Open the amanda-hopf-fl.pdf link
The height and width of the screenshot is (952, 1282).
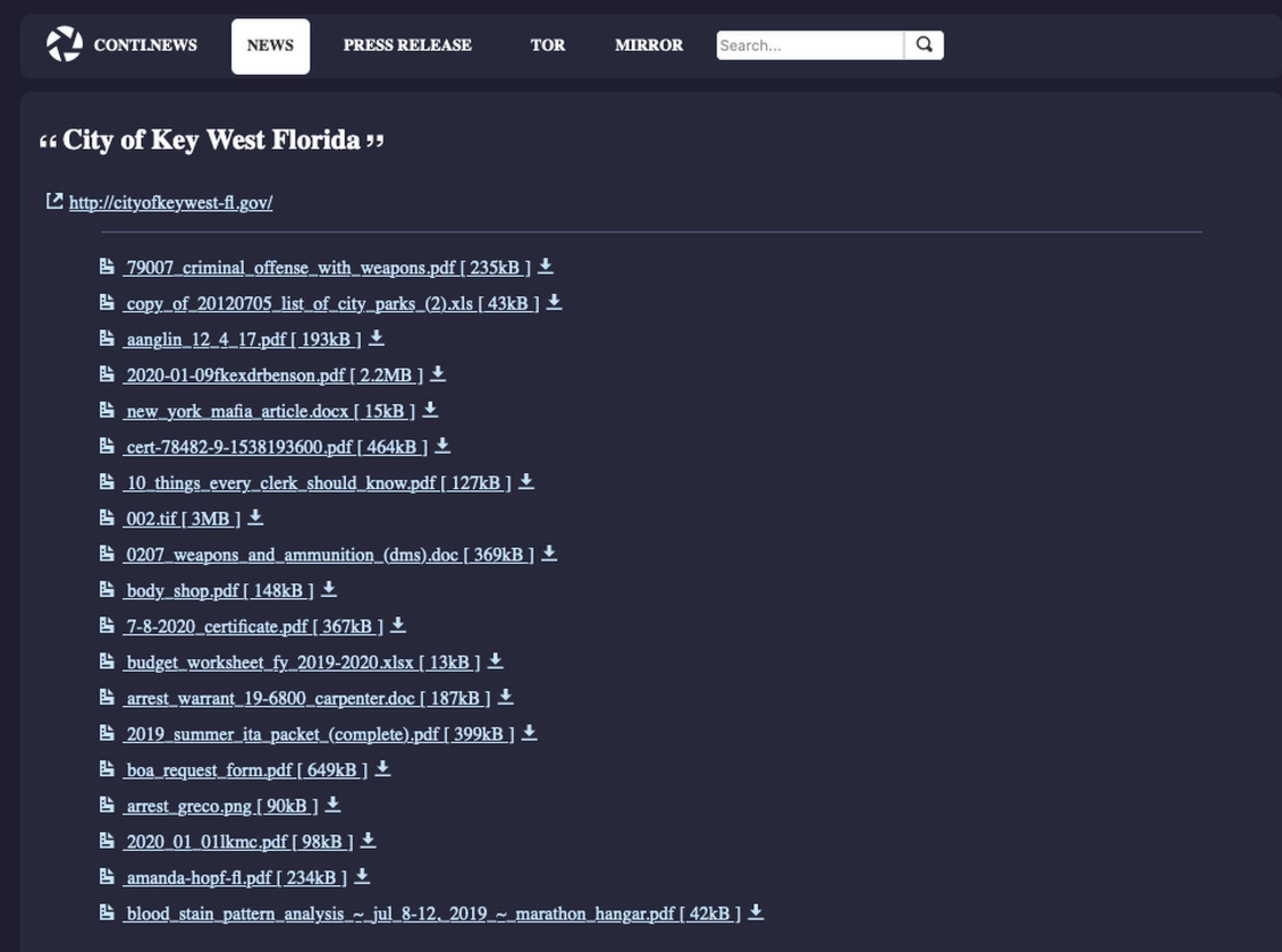[234, 878]
